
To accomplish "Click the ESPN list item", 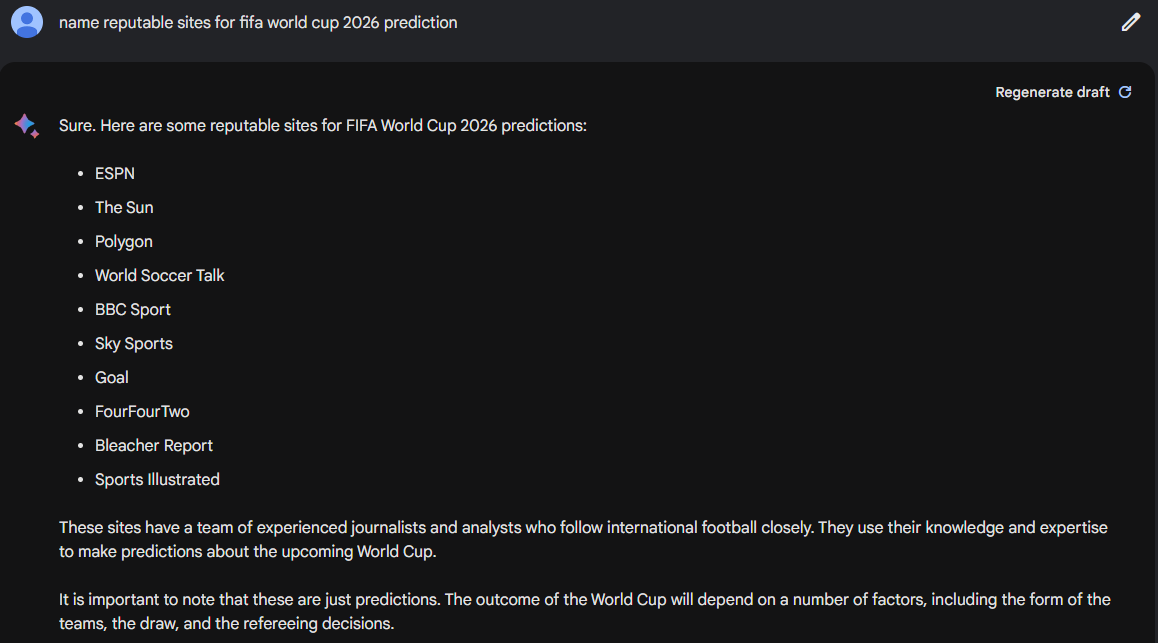I will point(115,174).
